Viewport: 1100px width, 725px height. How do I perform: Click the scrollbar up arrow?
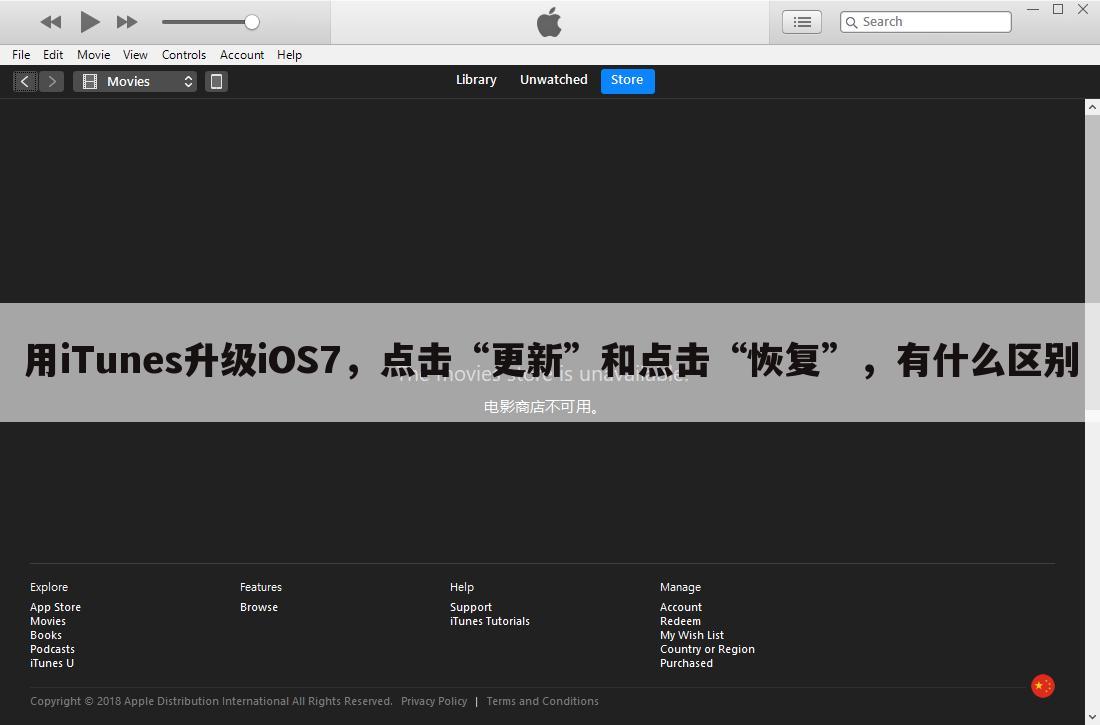pyautogui.click(x=1092, y=107)
